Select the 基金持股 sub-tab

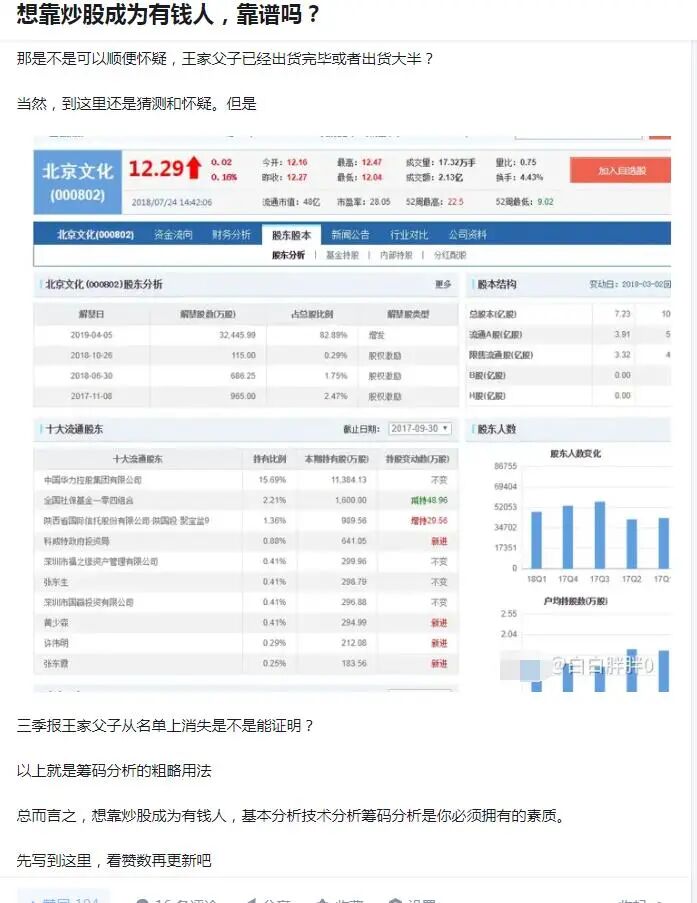(x=342, y=255)
